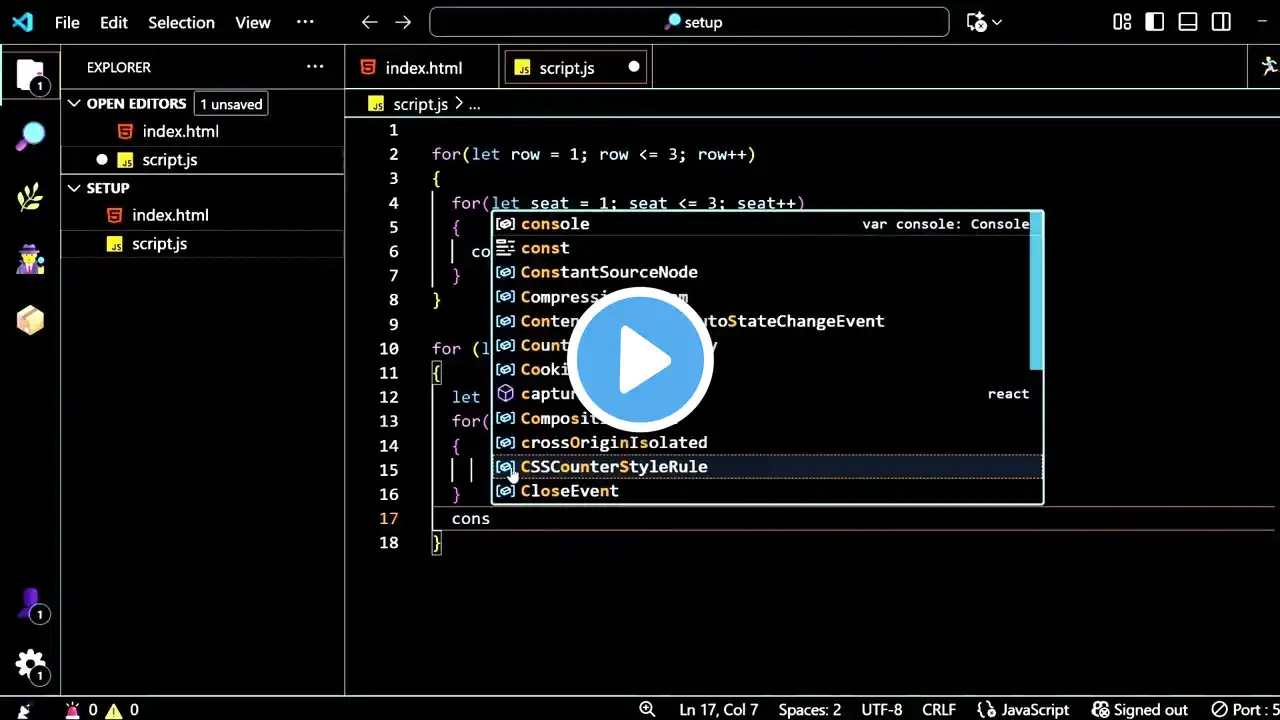This screenshot has width=1280, height=720.
Task: Open the File menu
Action: 67,22
